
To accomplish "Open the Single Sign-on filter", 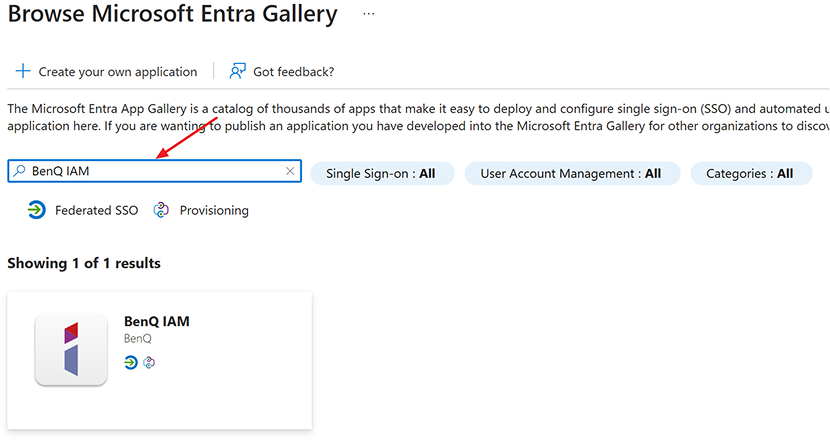I will (382, 173).
